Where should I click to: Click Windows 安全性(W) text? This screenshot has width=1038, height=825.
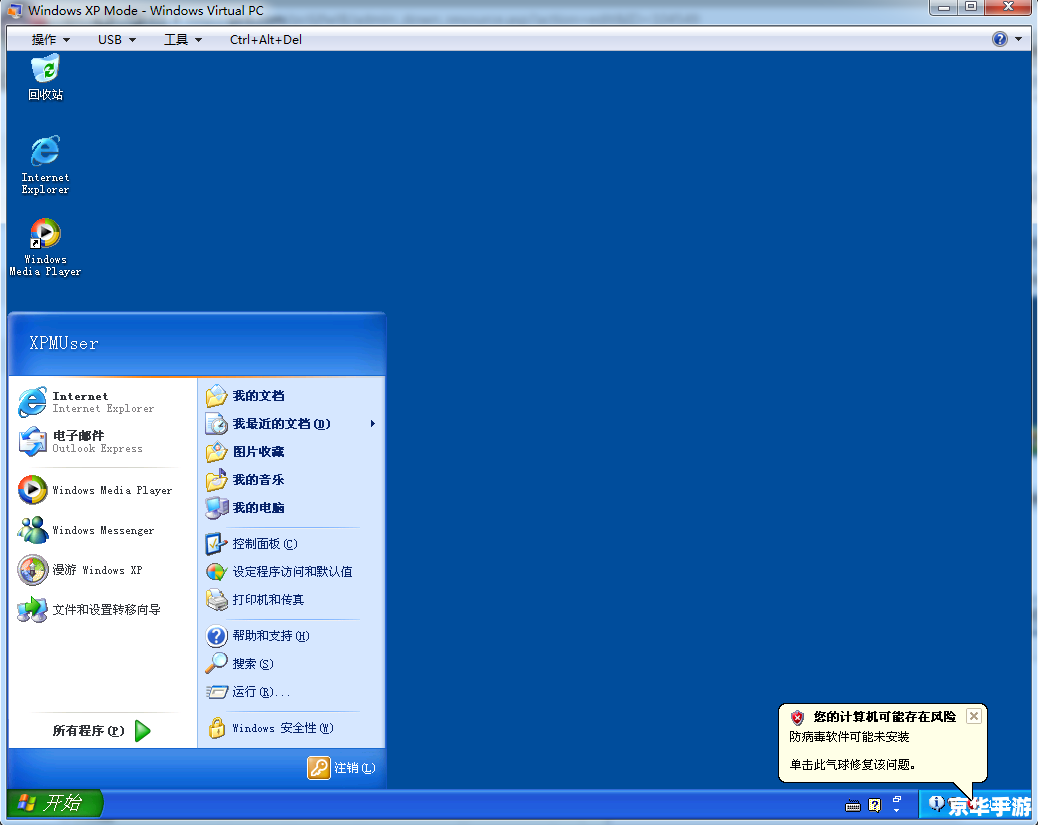point(283,728)
